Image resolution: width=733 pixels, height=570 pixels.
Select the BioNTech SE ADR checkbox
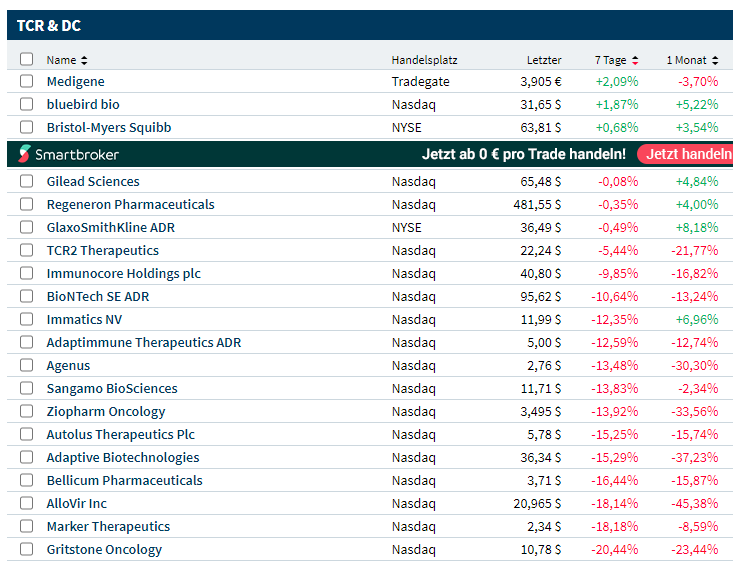(x=27, y=297)
